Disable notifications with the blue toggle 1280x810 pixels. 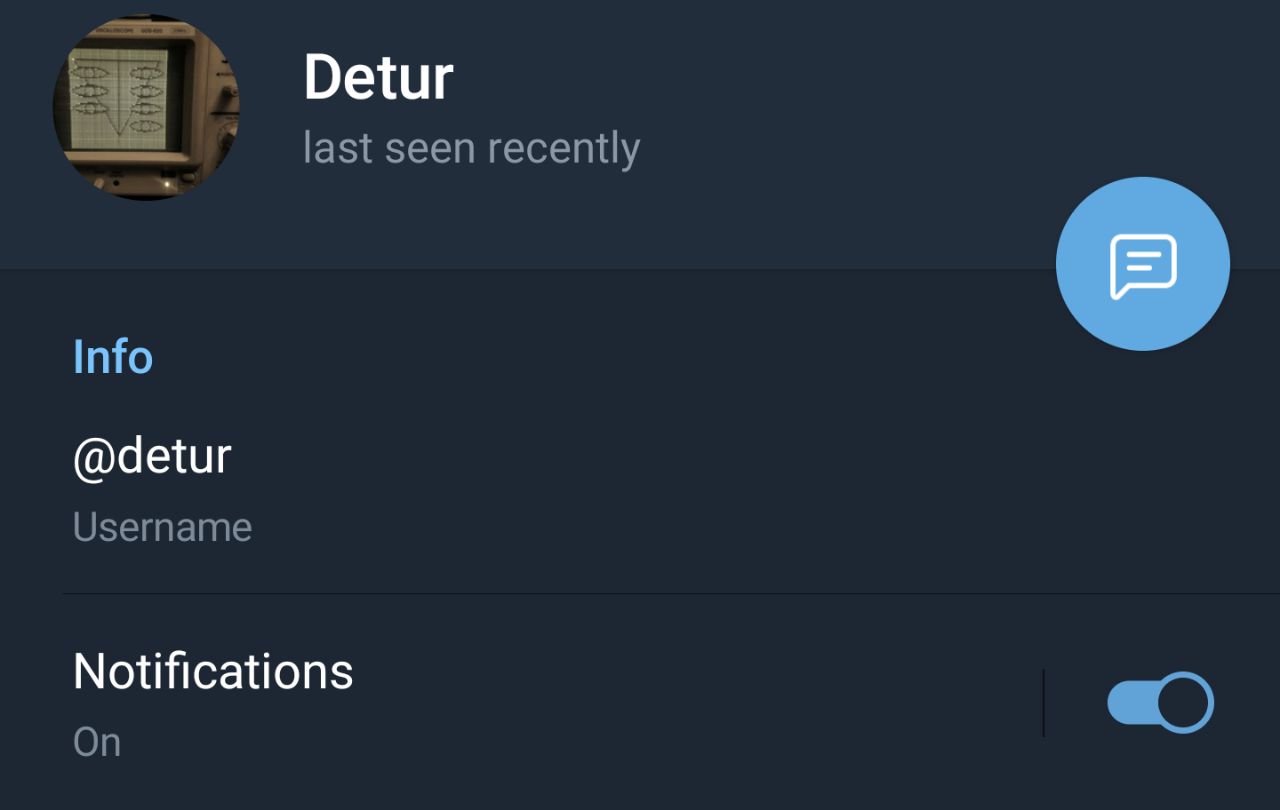coord(1160,702)
